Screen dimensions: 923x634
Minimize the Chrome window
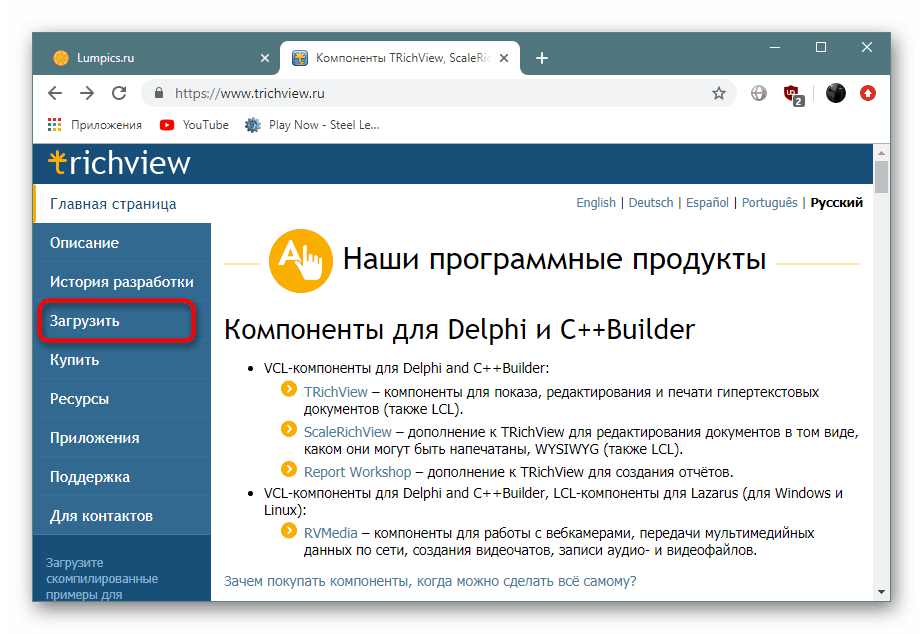[775, 47]
